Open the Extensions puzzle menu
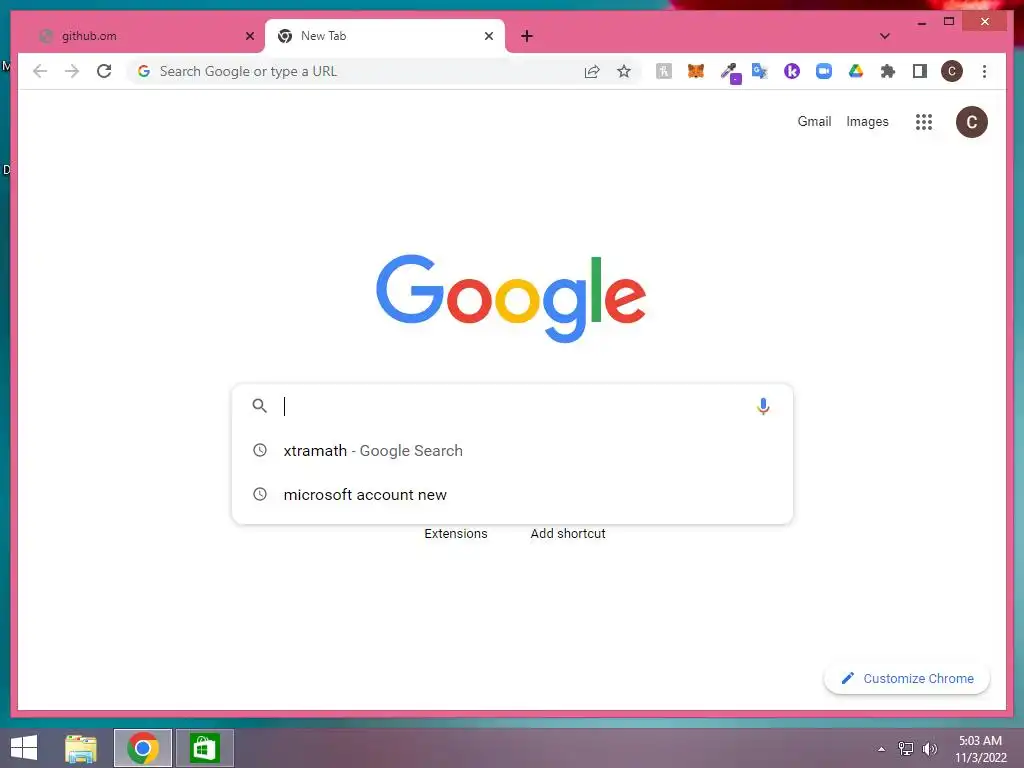Image resolution: width=1024 pixels, height=768 pixels. 888,71
